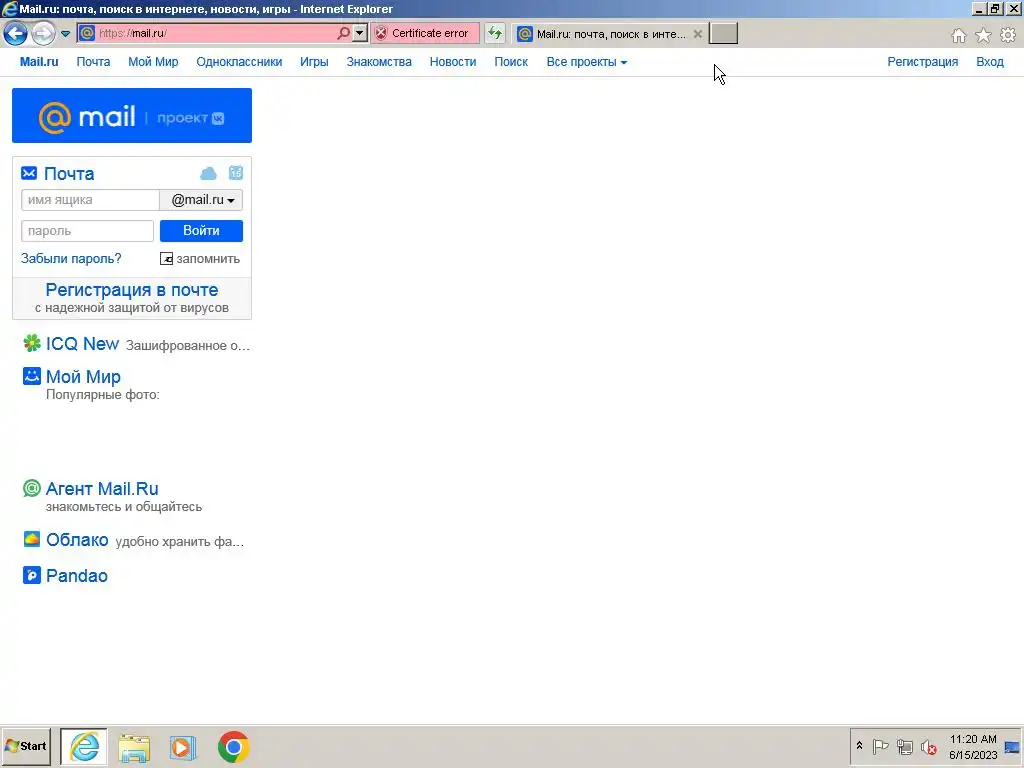The image size is (1024, 768).
Task: Launch Google Chrome from taskbar
Action: [x=233, y=747]
